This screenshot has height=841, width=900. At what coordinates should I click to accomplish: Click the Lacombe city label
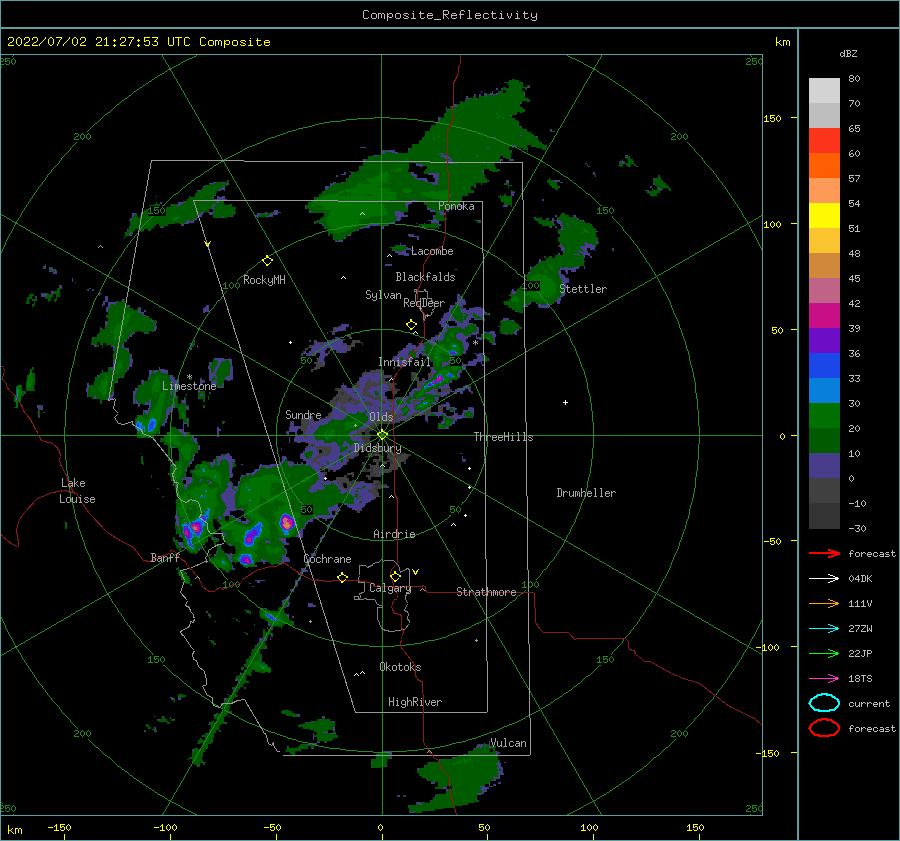click(432, 251)
